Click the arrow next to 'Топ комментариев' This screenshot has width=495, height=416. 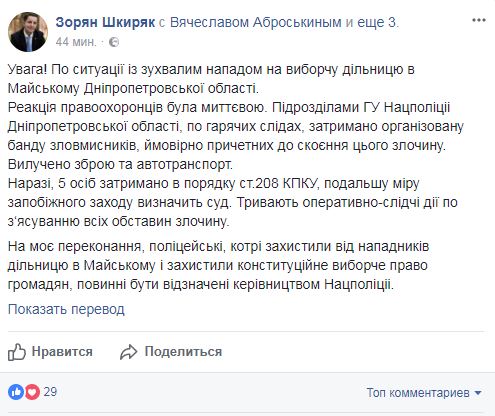tap(478, 393)
